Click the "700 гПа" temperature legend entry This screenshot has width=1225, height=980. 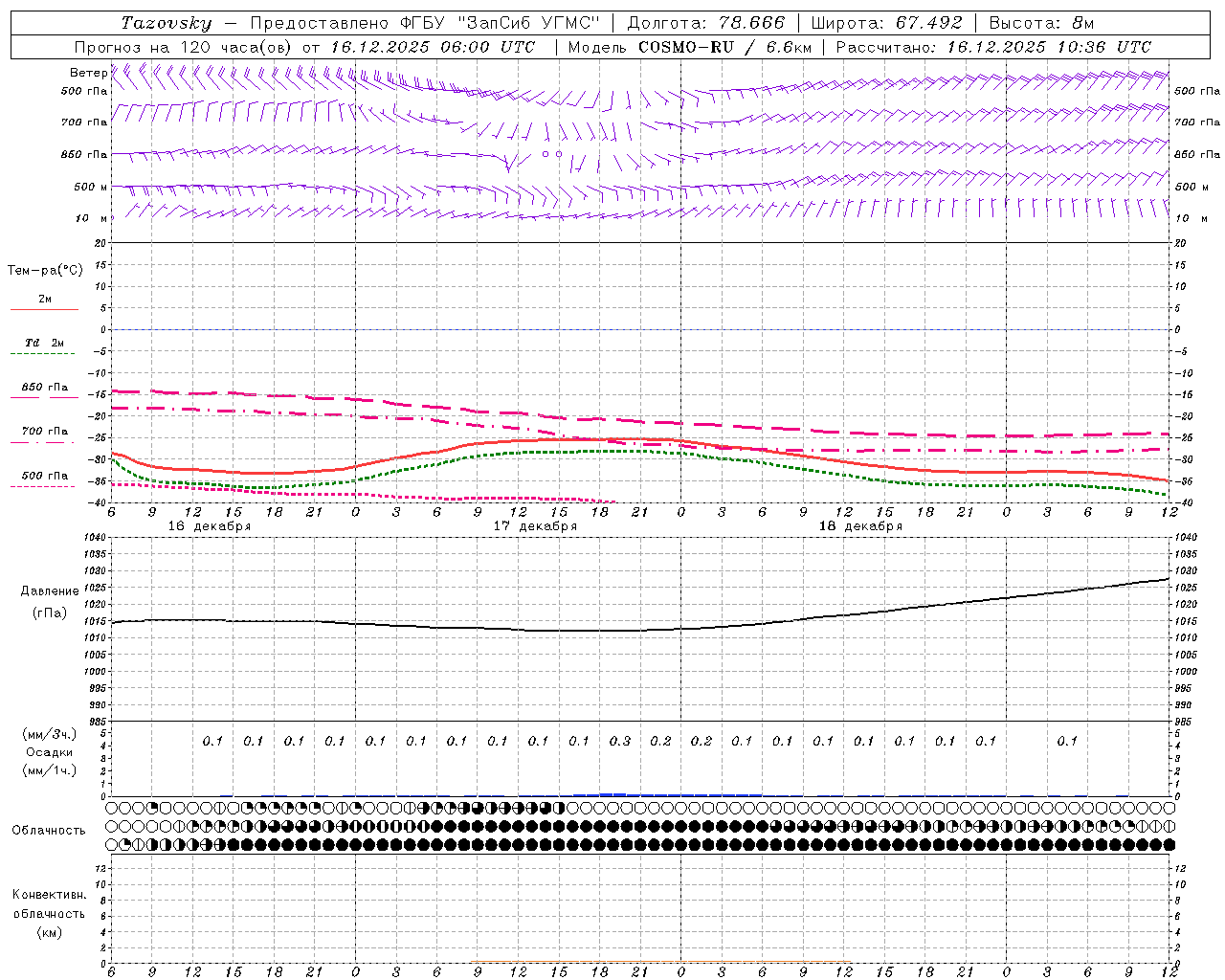[x=45, y=432]
